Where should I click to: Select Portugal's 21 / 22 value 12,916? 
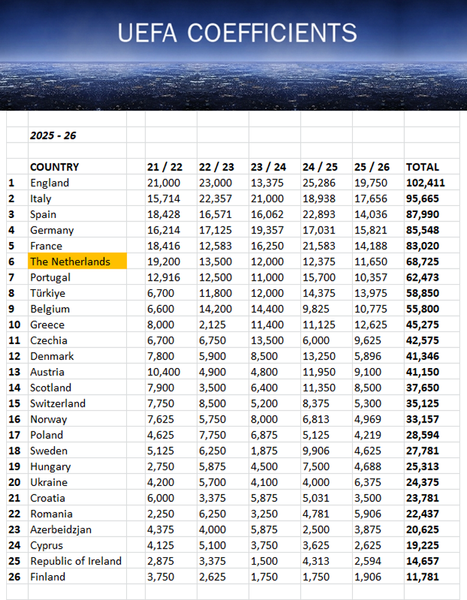click(x=163, y=277)
